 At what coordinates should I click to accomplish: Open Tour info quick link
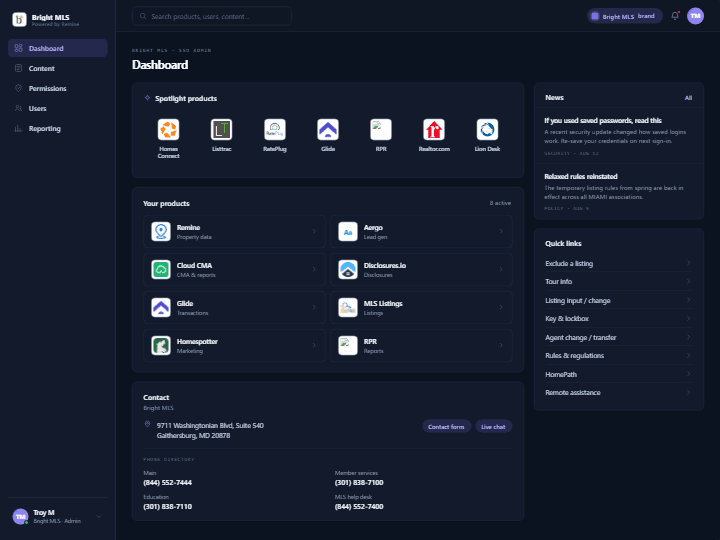pyautogui.click(x=618, y=281)
